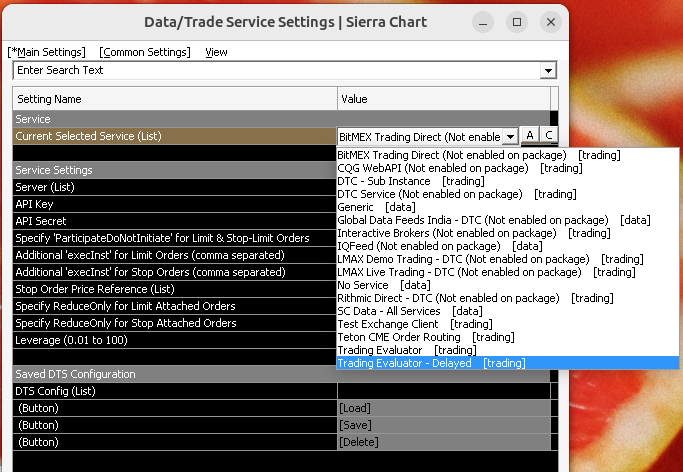Click the Leverage (0.01 to 100) row

175,340
